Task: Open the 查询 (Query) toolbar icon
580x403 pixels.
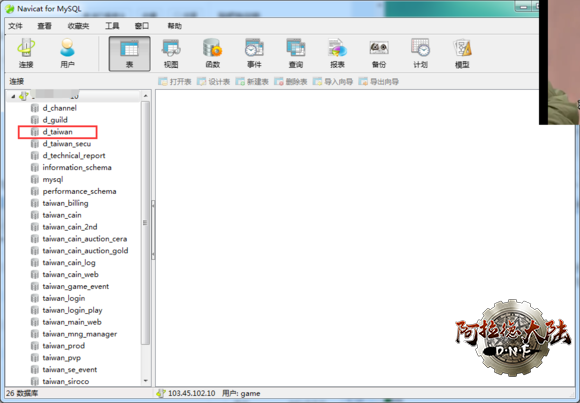Action: click(x=296, y=53)
